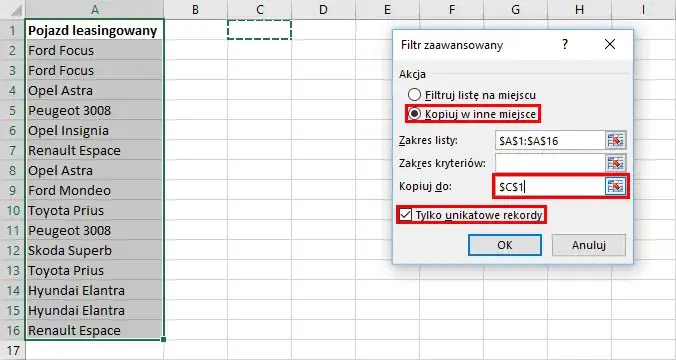Select column E header

click(x=387, y=9)
